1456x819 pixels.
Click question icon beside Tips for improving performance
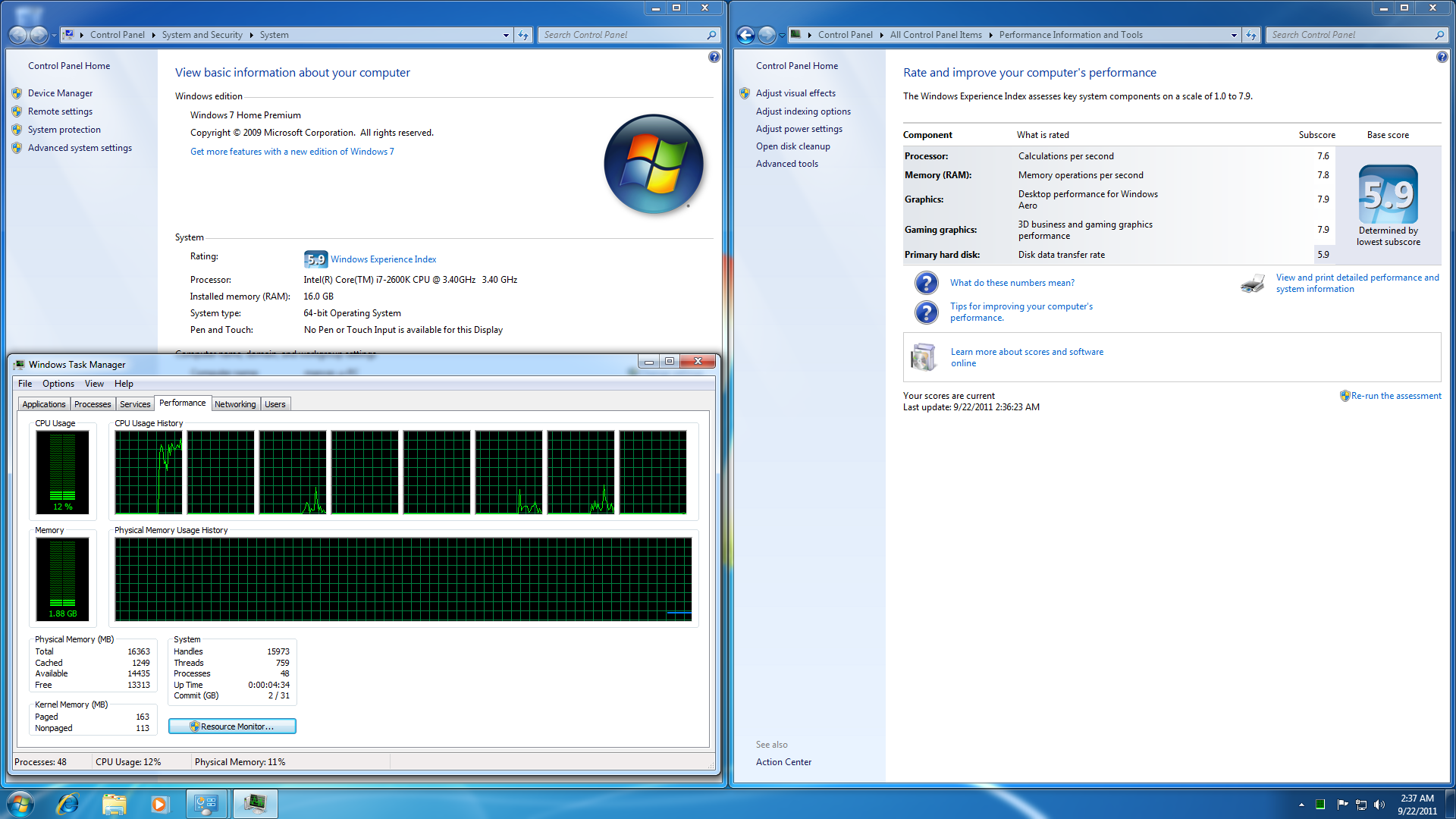(926, 312)
